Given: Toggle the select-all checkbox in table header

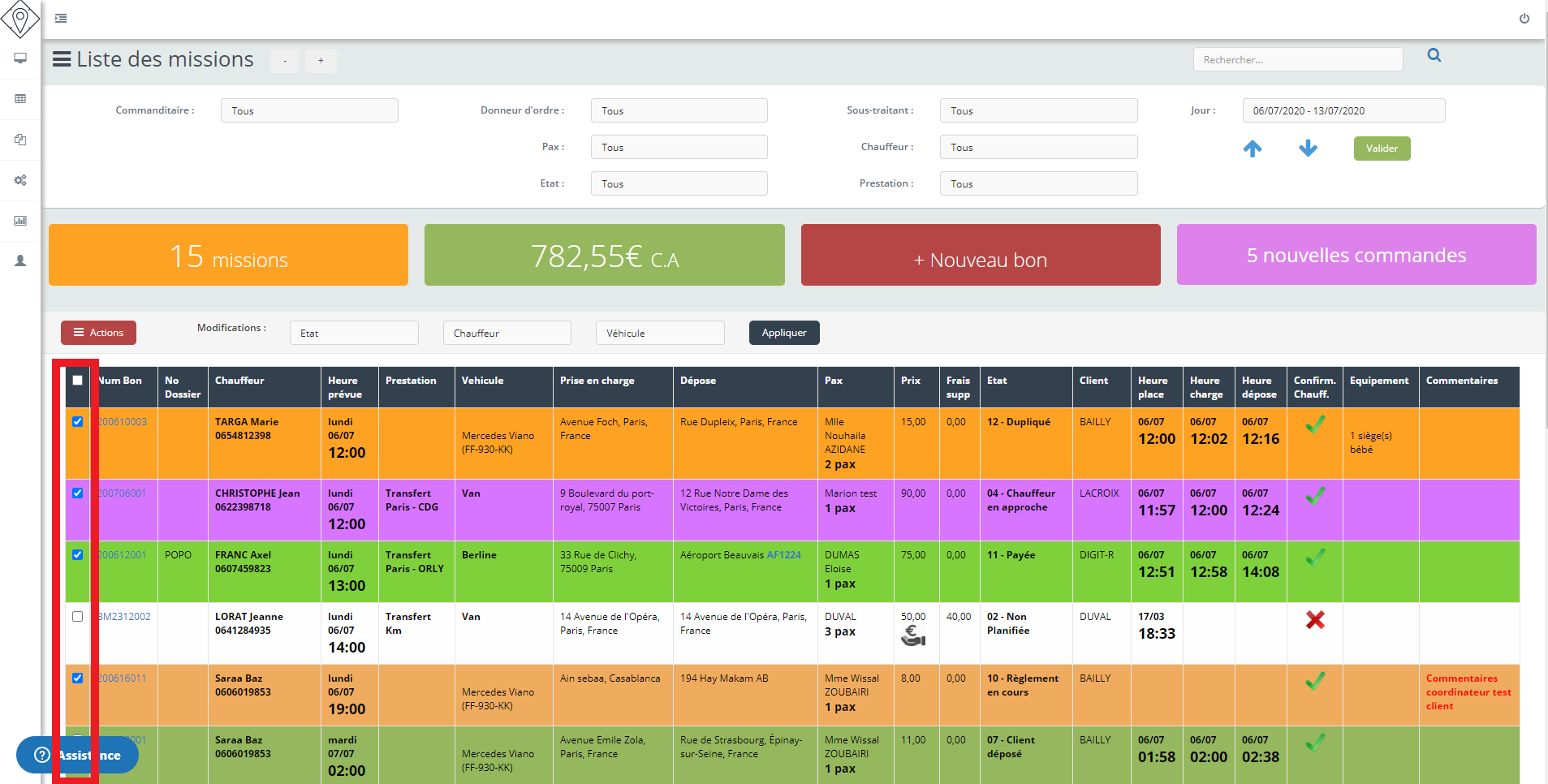Looking at the screenshot, I should (78, 381).
